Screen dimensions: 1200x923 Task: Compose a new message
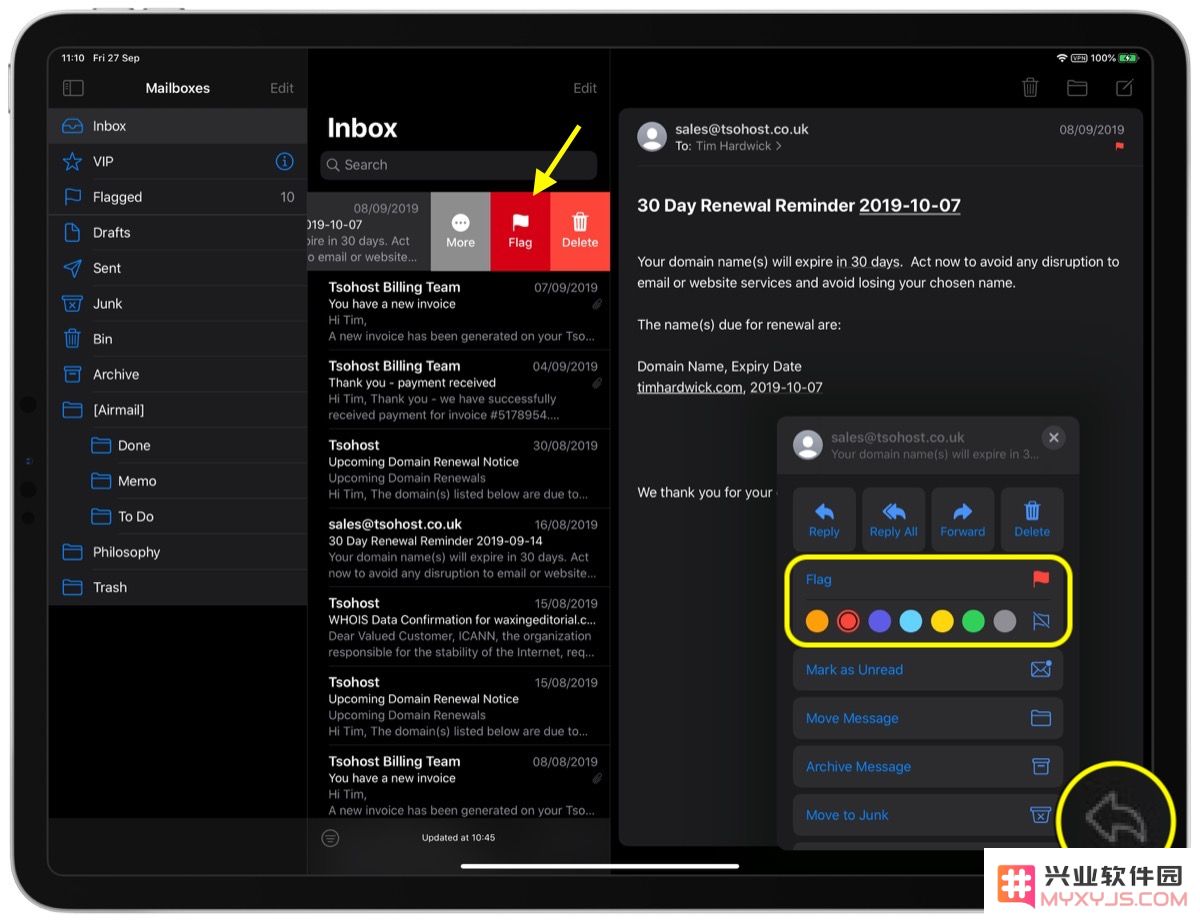pyautogui.click(x=1124, y=88)
